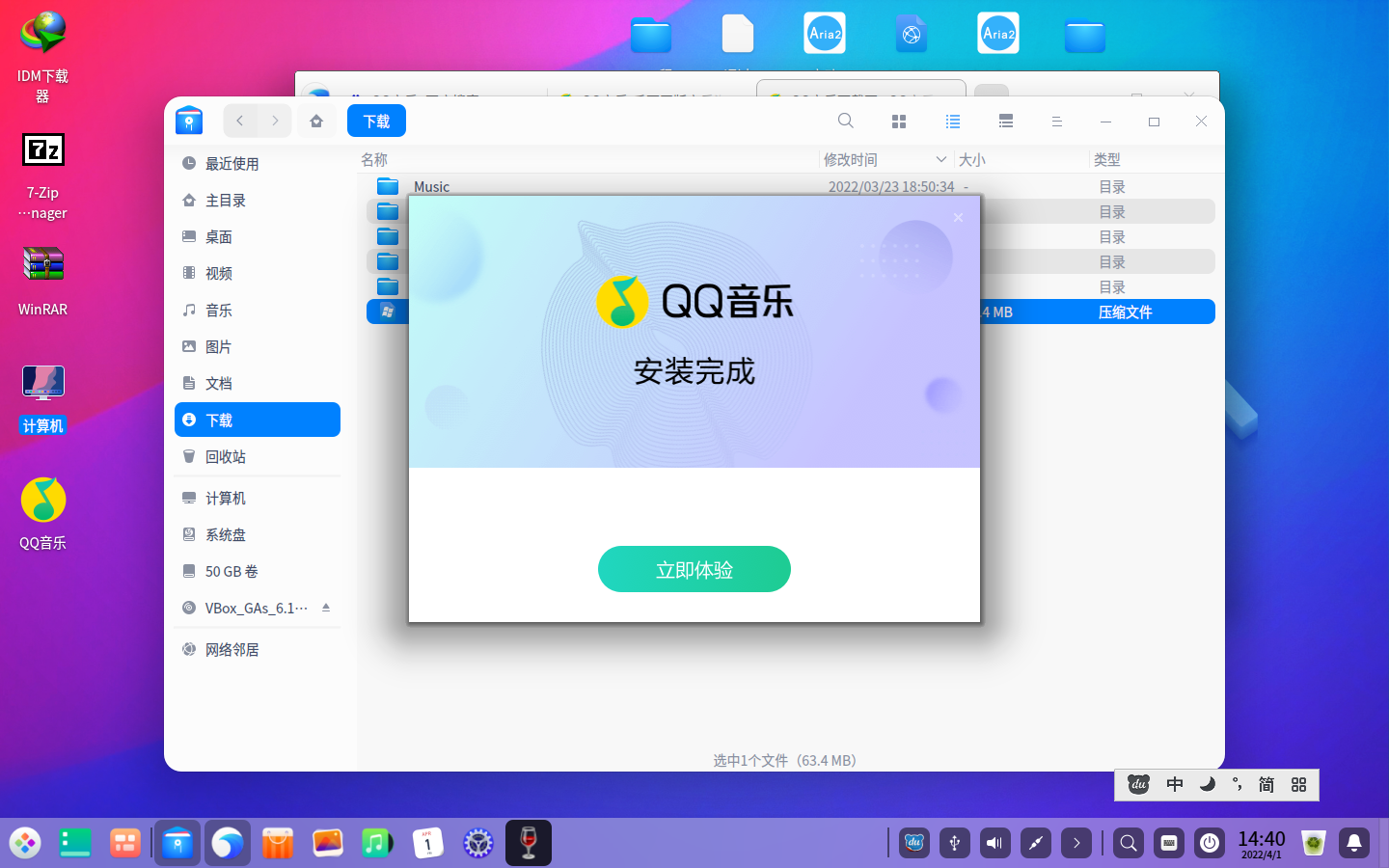Screen dimensions: 1389x868
Task: Open the orange workspace dock icon
Action: pos(125,843)
